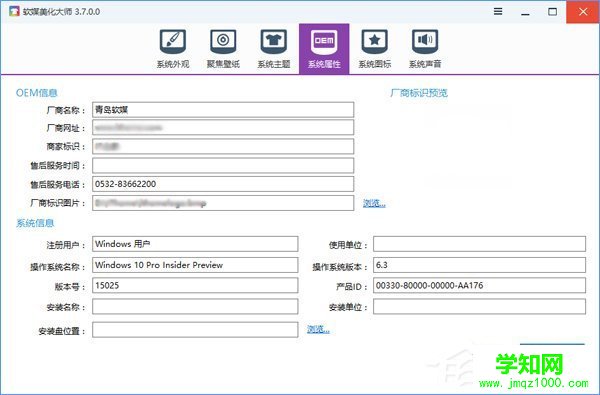This screenshot has width=600, height=395.
Task: Focus the empty 安装名称 field
Action: point(195,307)
